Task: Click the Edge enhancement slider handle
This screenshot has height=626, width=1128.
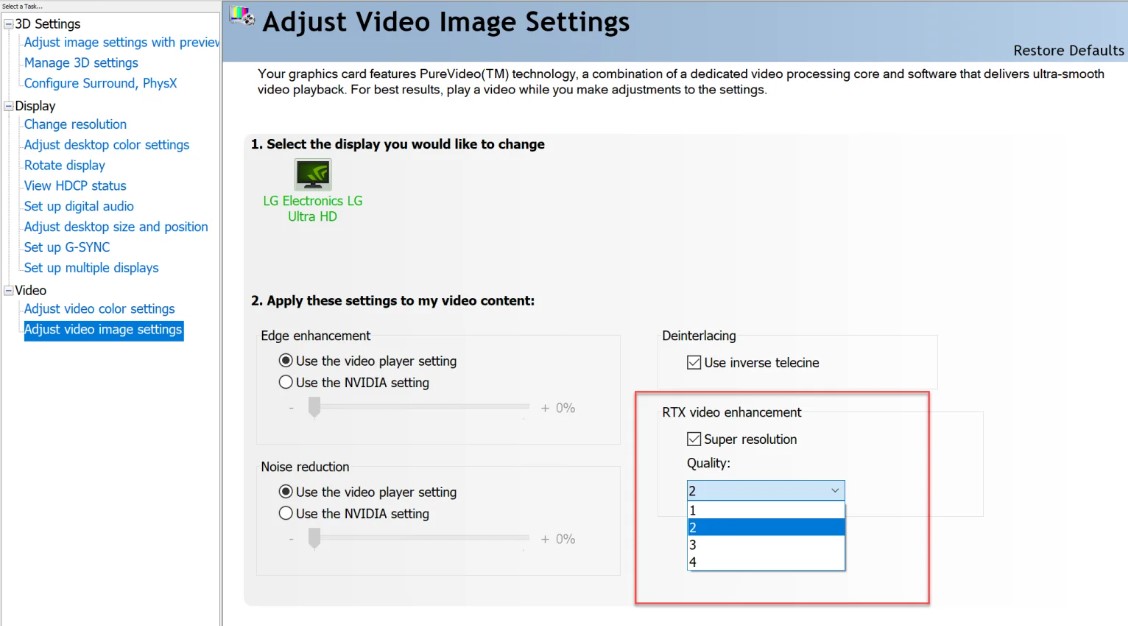Action: point(314,407)
